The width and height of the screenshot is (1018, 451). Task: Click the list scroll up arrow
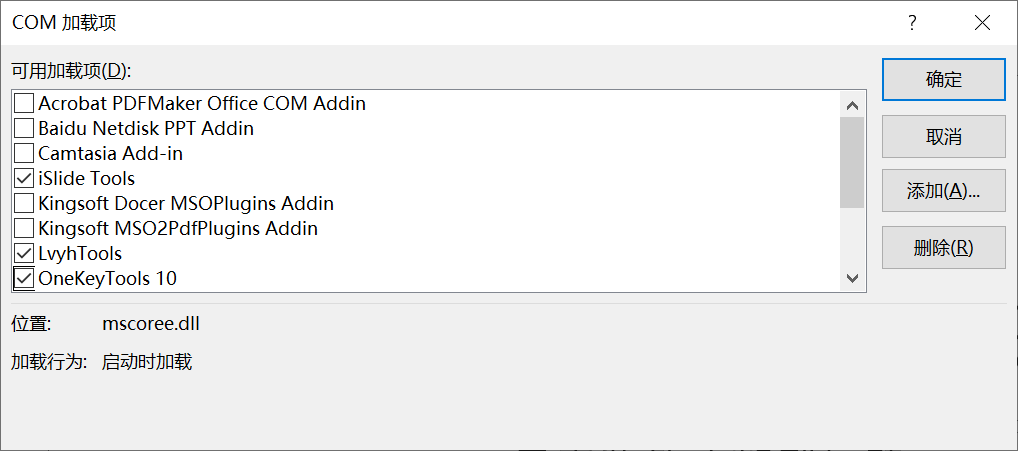coord(852,105)
